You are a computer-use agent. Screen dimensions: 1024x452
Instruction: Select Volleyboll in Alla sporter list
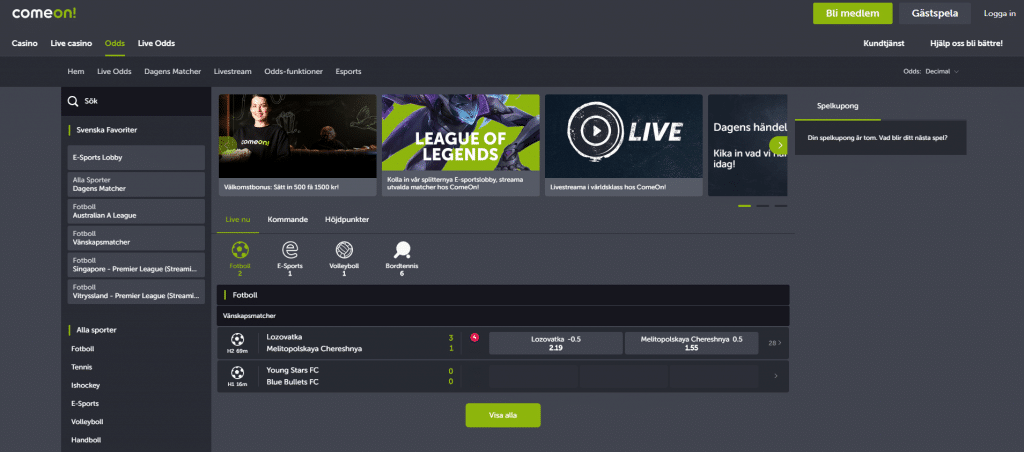87,422
